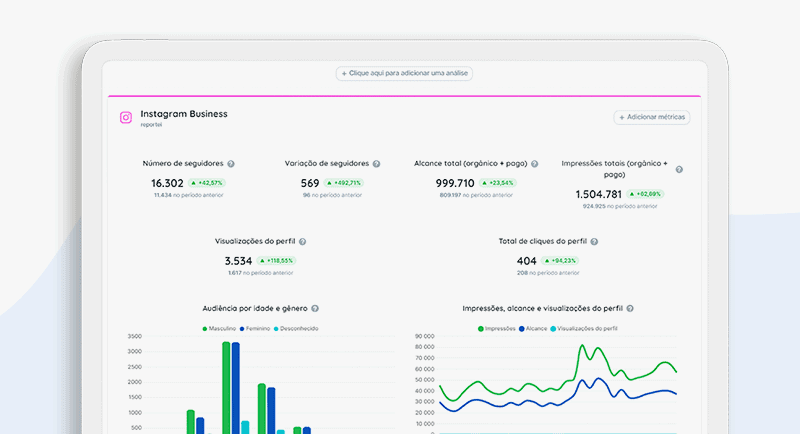
Task: Click 'Clique aqui para adicionar uma análise' button
Action: (404, 73)
